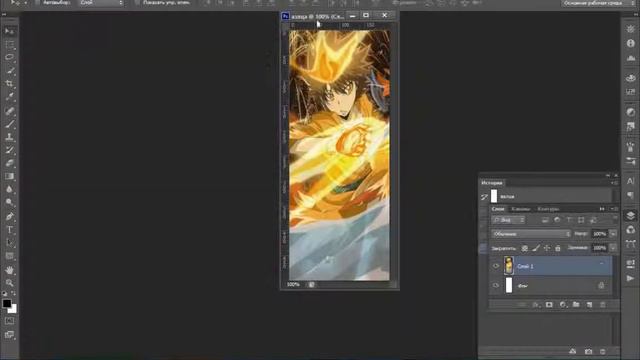The width and height of the screenshot is (640, 360).
Task: Open Layers panel flyout menu
Action: (615, 209)
